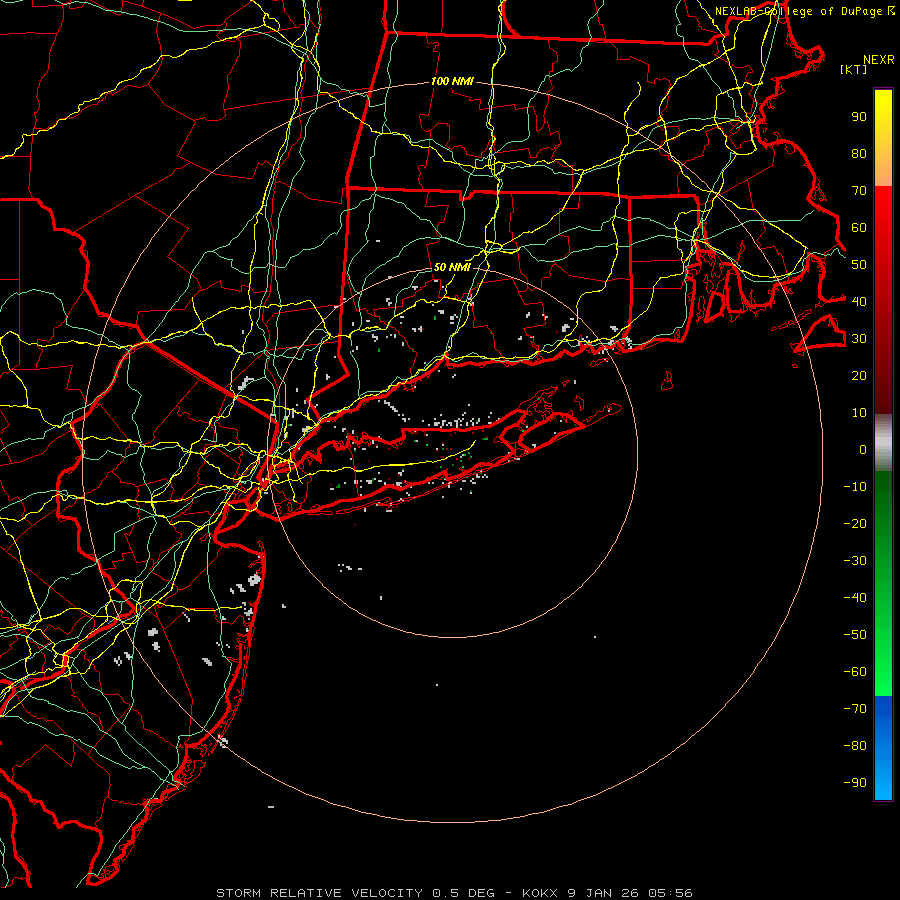The width and height of the screenshot is (900, 900).
Task: Select the positive 50 scale label
Action: [x=859, y=265]
